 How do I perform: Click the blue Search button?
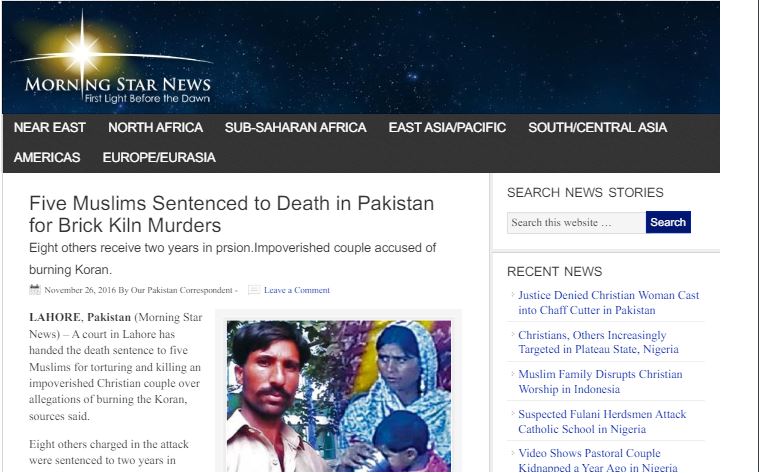[668, 222]
